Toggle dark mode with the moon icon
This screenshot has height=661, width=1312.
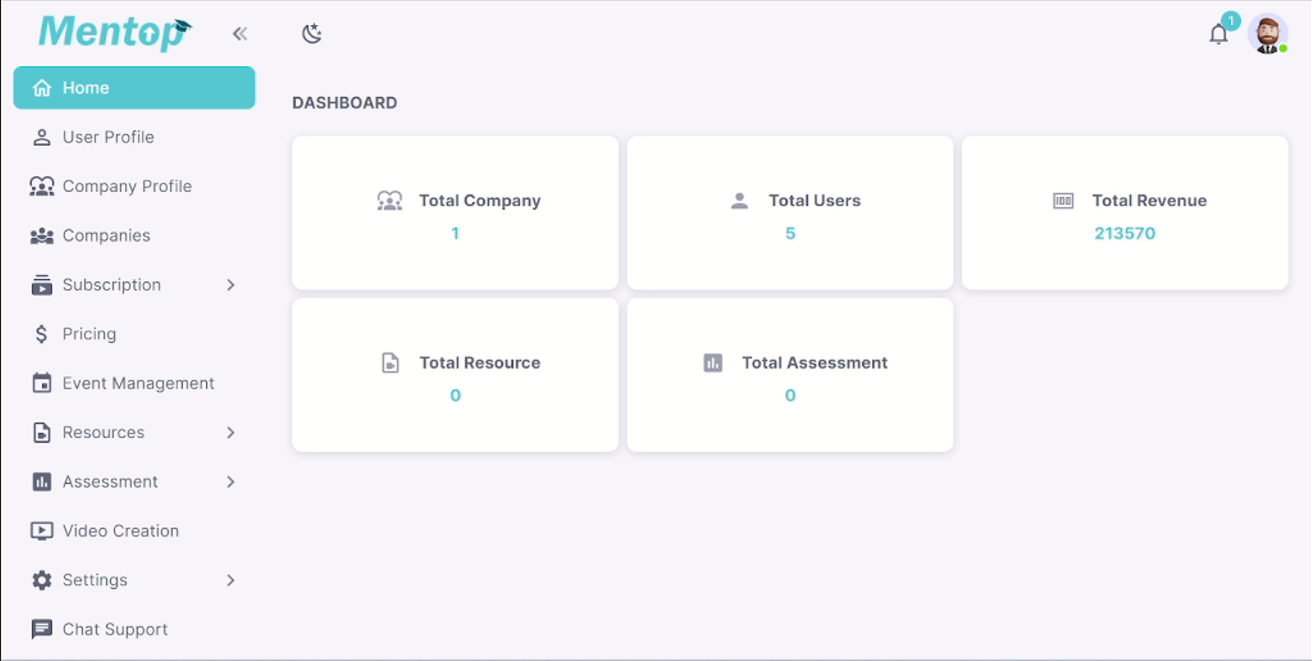coord(312,34)
